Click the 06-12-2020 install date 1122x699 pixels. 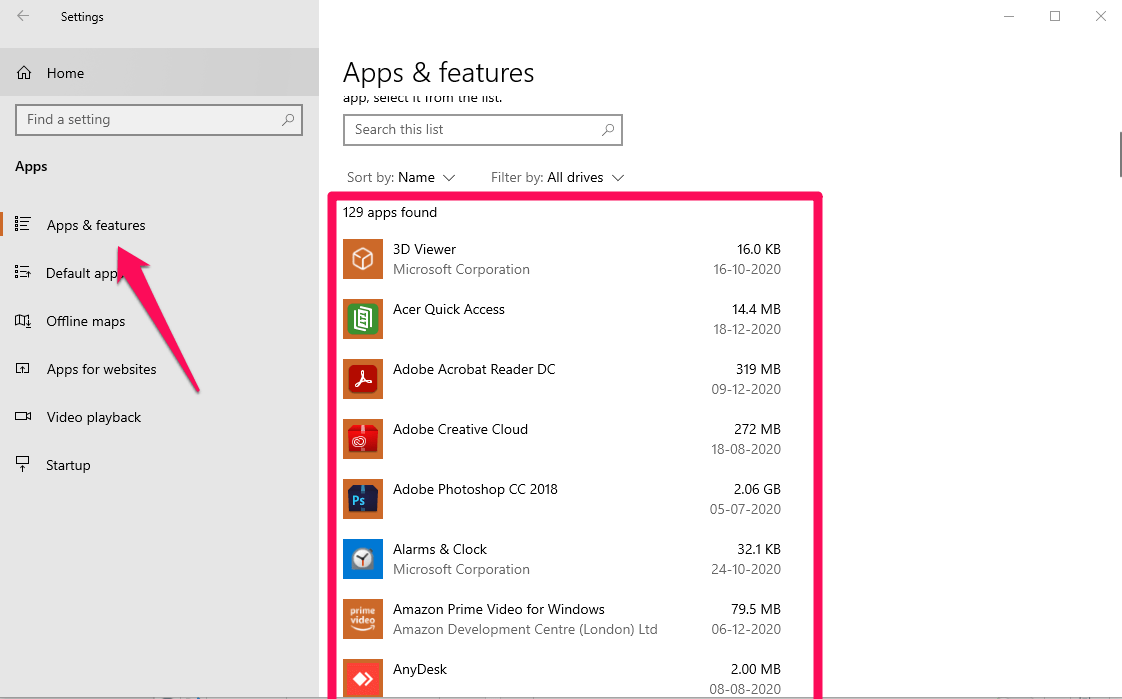(746, 630)
